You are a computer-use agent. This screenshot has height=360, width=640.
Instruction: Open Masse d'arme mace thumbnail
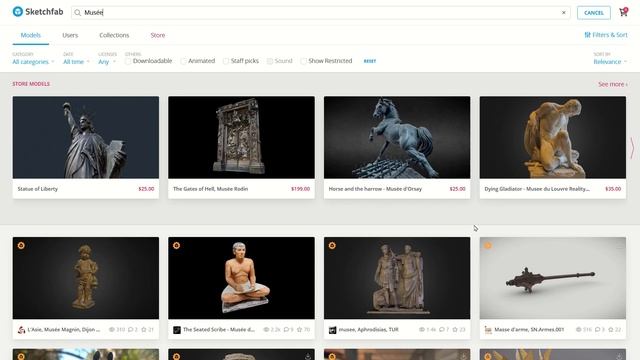click(x=553, y=278)
